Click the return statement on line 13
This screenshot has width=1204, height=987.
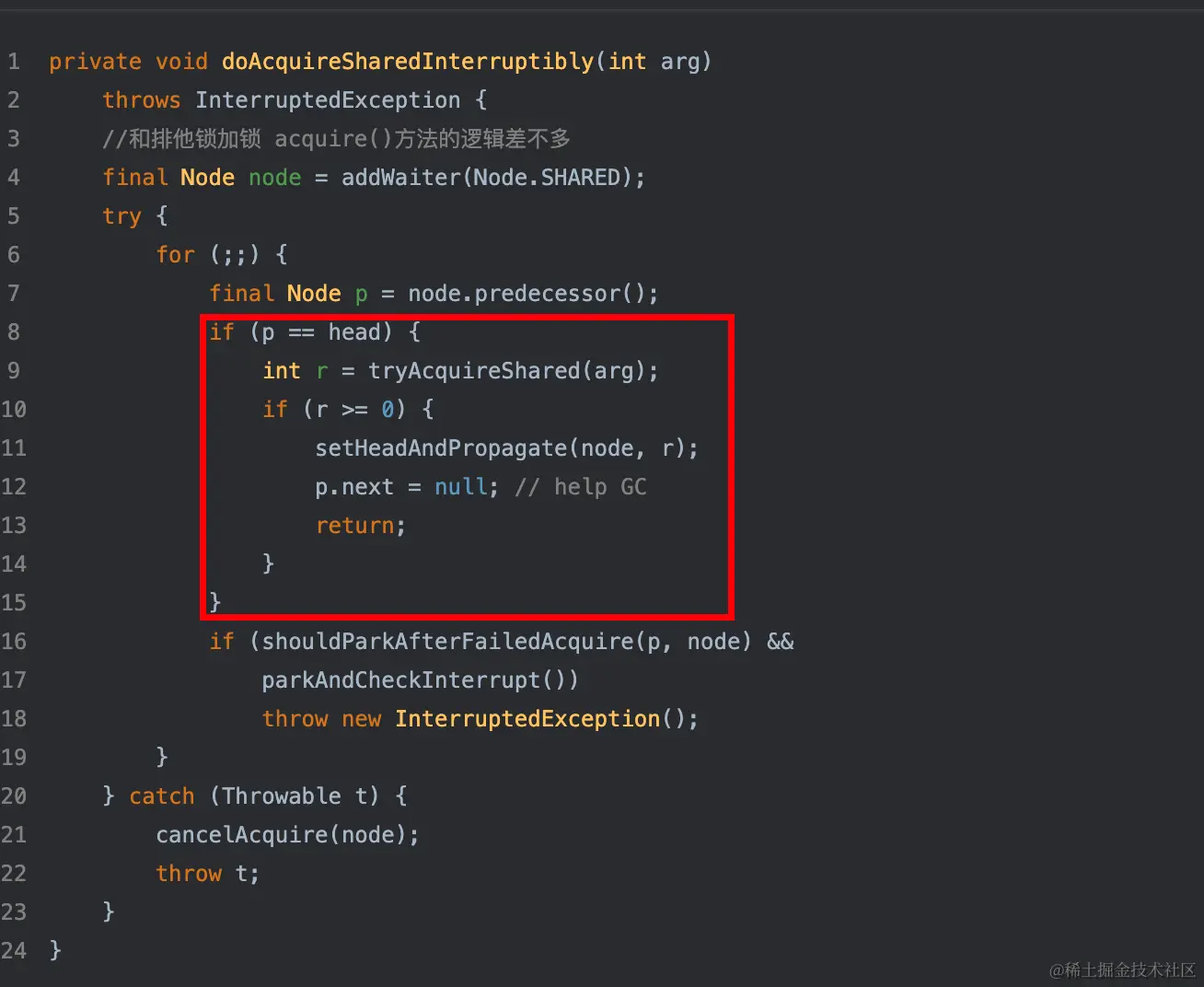tap(360, 526)
